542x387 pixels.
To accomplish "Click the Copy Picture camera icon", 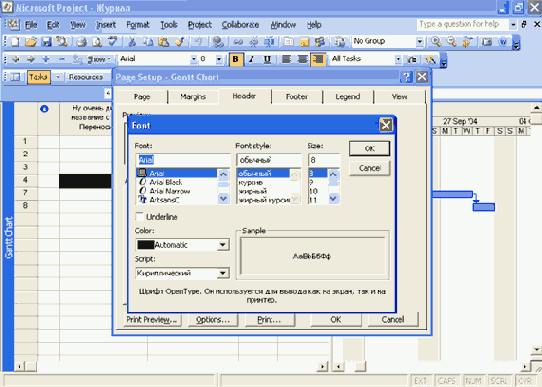I will (487, 42).
